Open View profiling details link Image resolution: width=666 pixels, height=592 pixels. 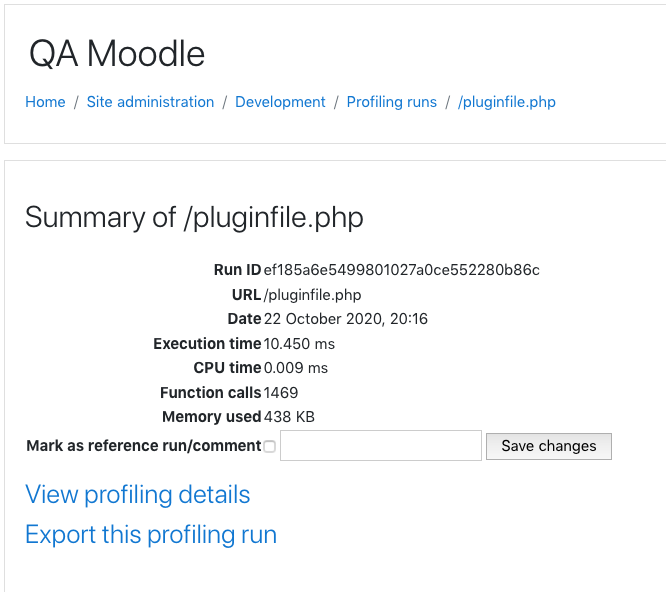138,494
